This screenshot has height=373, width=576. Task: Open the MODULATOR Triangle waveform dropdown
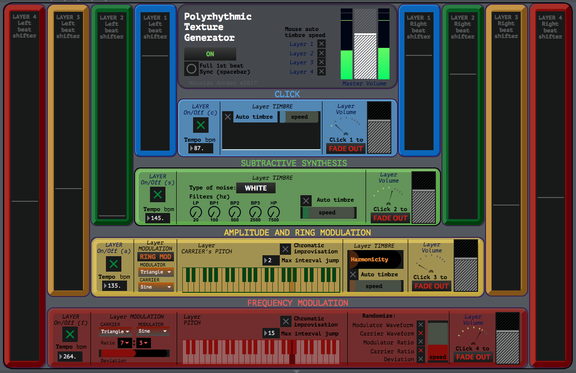156,272
